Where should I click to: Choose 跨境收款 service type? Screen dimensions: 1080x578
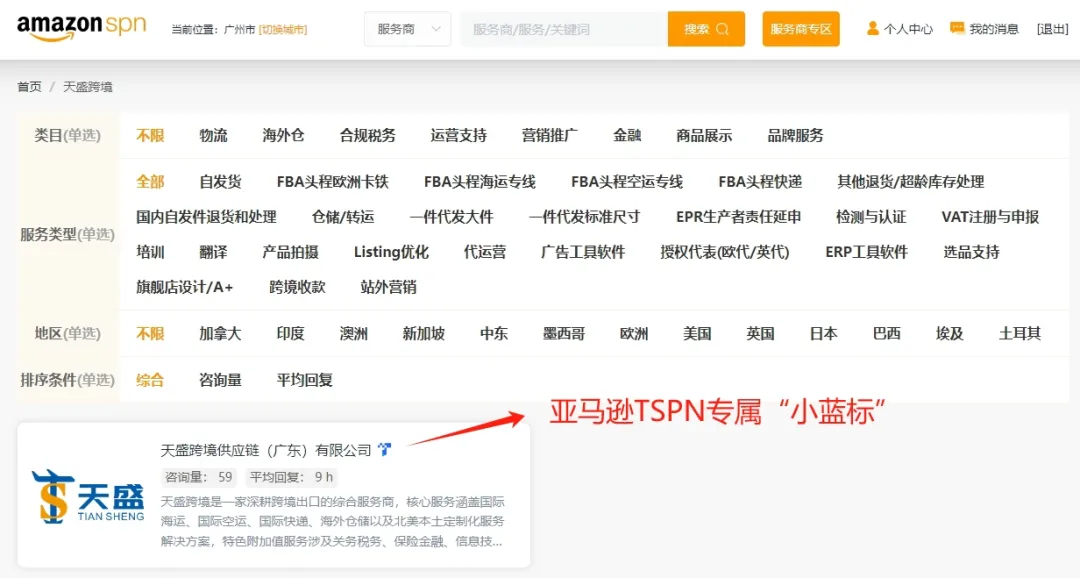(298, 287)
